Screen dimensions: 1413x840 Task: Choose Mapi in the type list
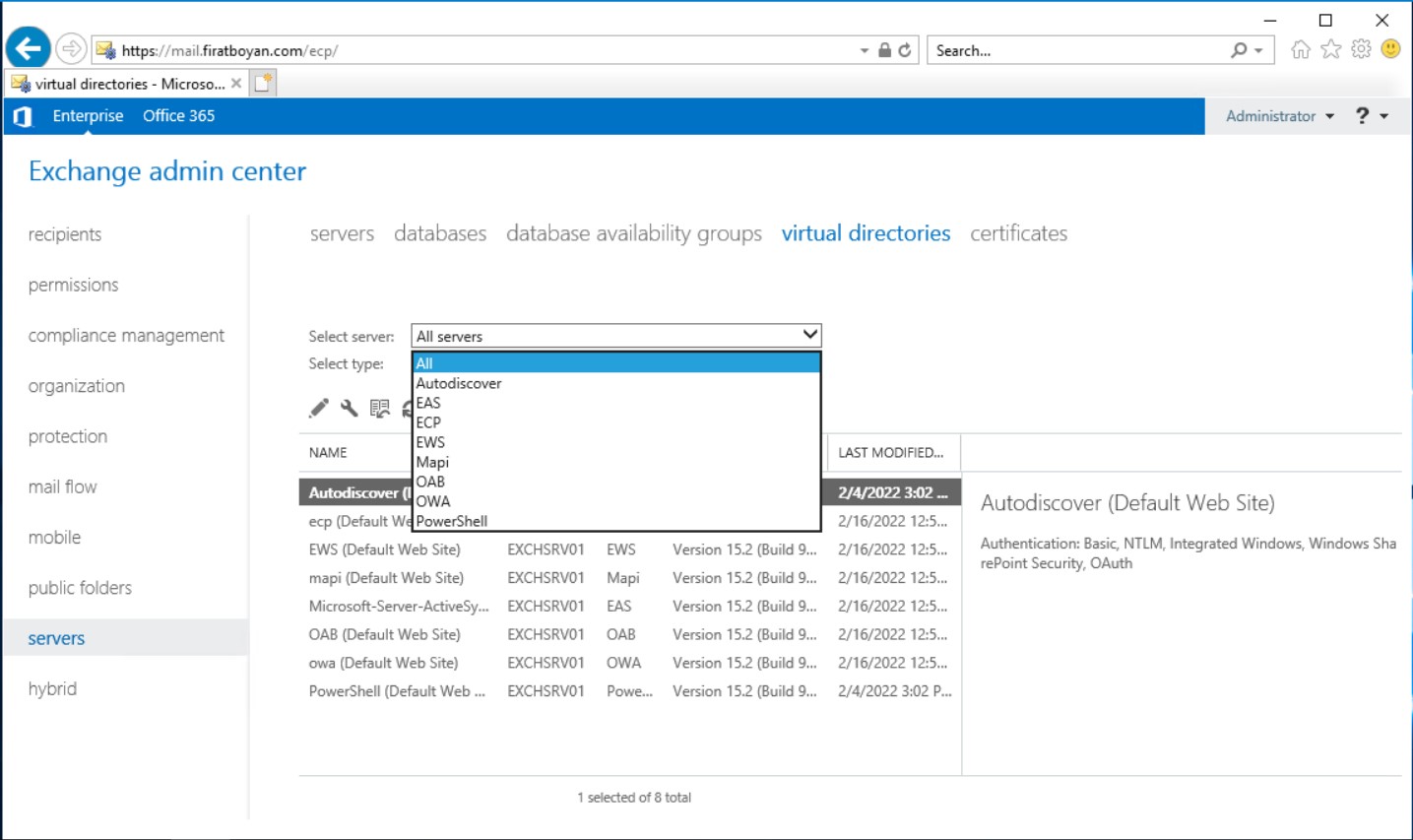click(x=616, y=462)
